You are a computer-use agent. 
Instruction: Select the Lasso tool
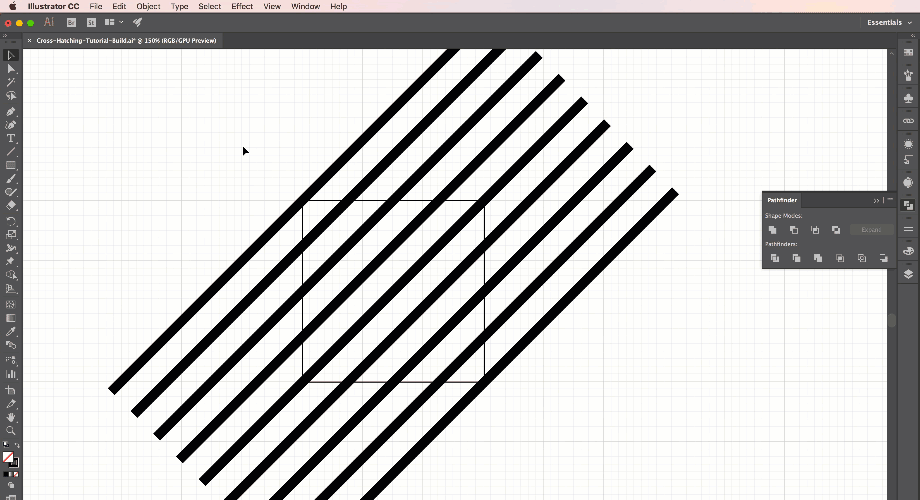11,96
